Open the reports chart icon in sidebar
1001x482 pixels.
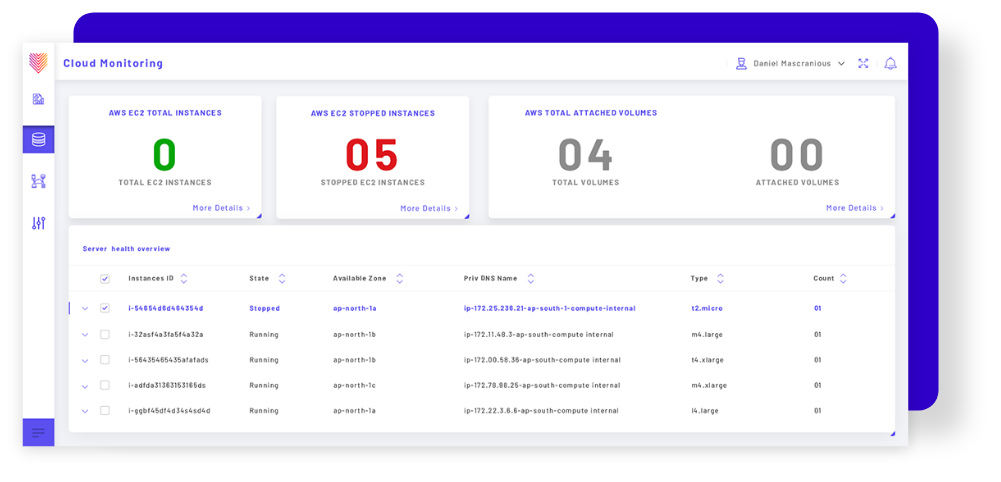38,99
